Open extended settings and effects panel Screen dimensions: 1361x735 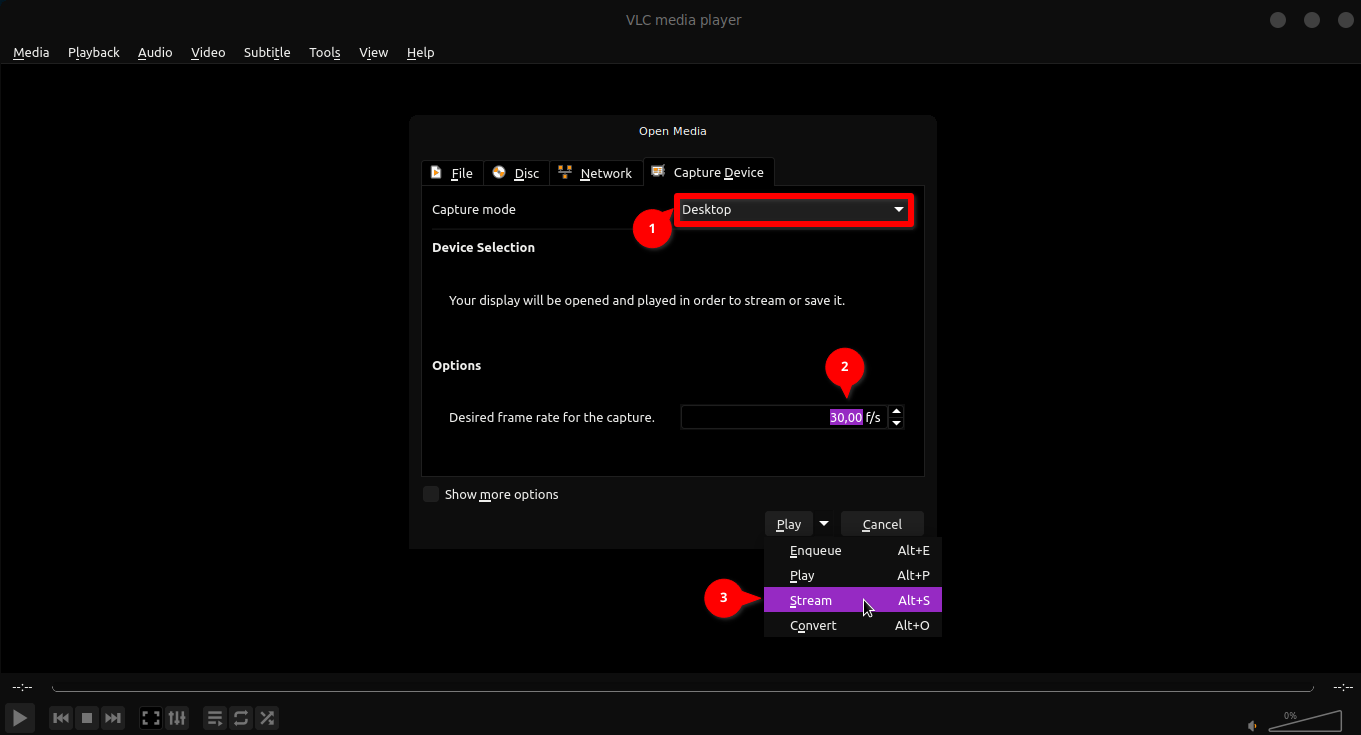(177, 718)
